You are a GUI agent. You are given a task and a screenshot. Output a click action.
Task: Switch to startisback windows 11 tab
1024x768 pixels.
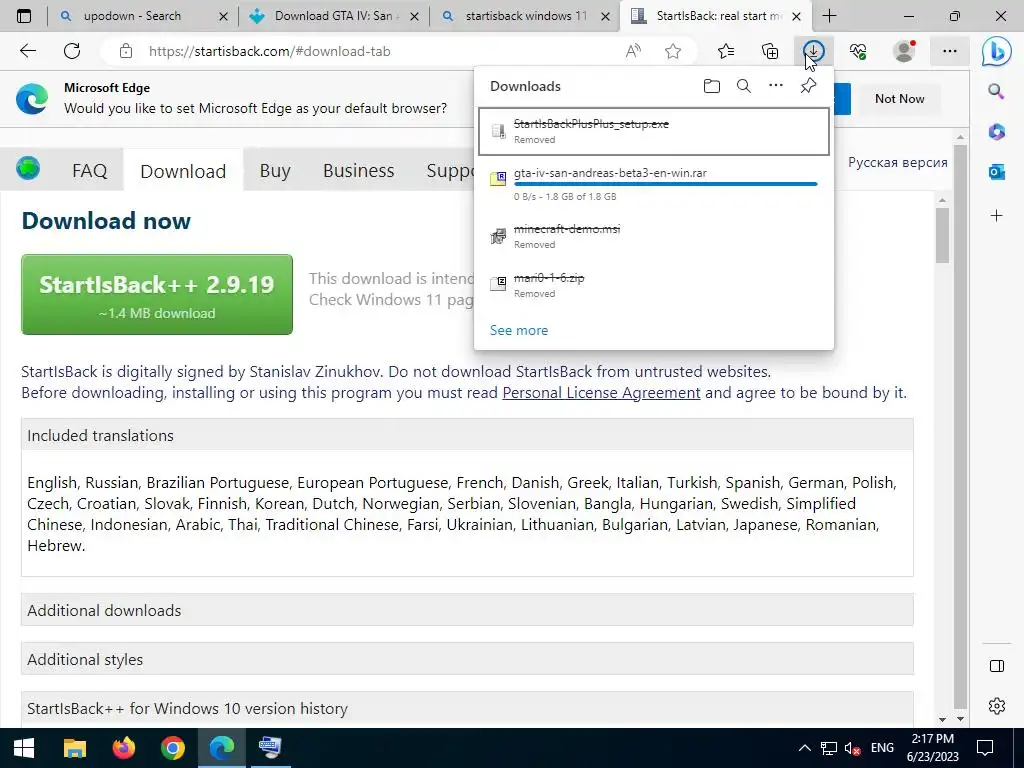526,16
